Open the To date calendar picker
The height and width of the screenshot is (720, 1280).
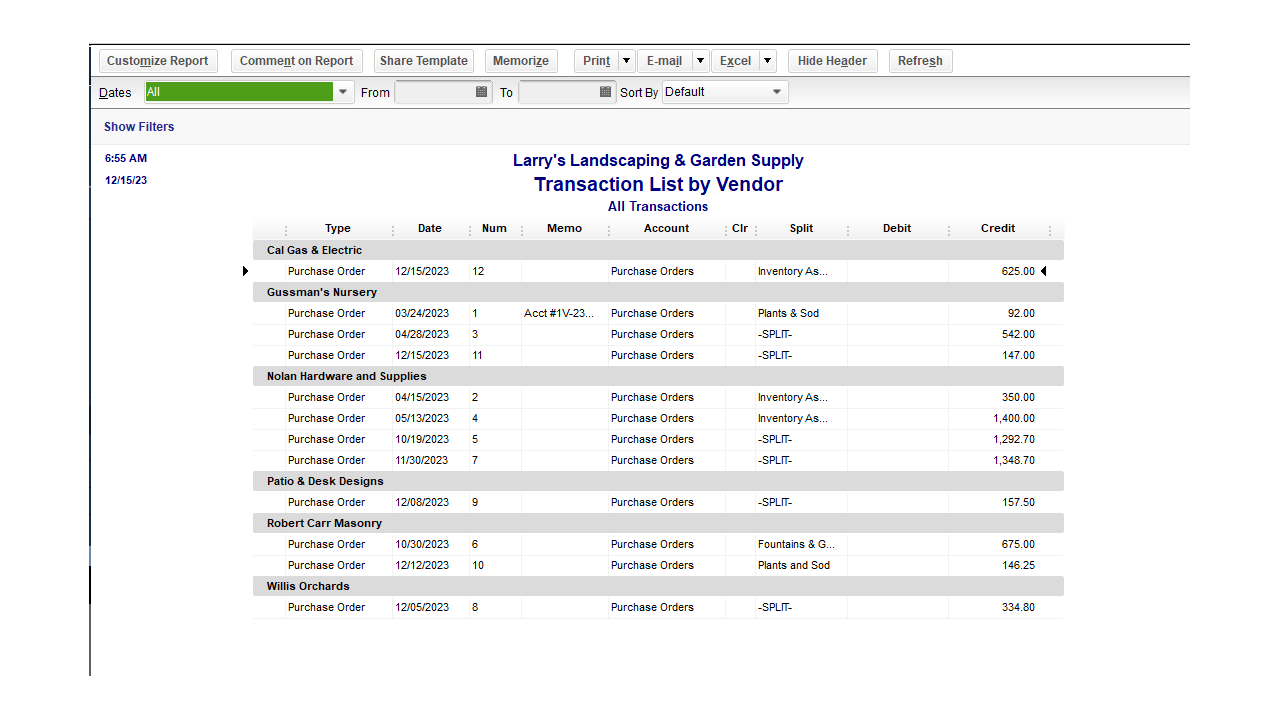tap(605, 92)
